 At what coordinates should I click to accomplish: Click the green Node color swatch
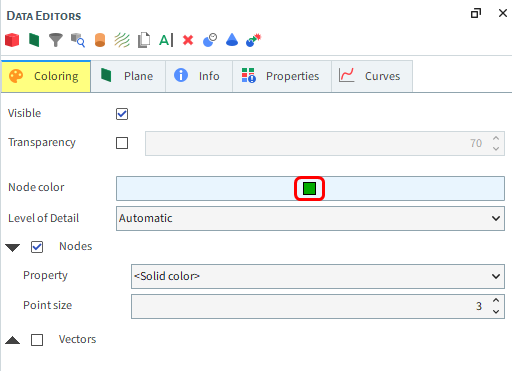tap(309, 188)
